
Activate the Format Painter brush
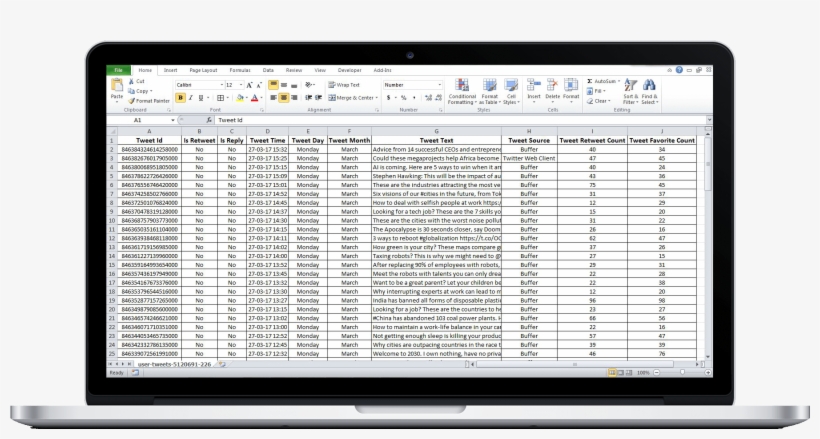click(x=149, y=100)
